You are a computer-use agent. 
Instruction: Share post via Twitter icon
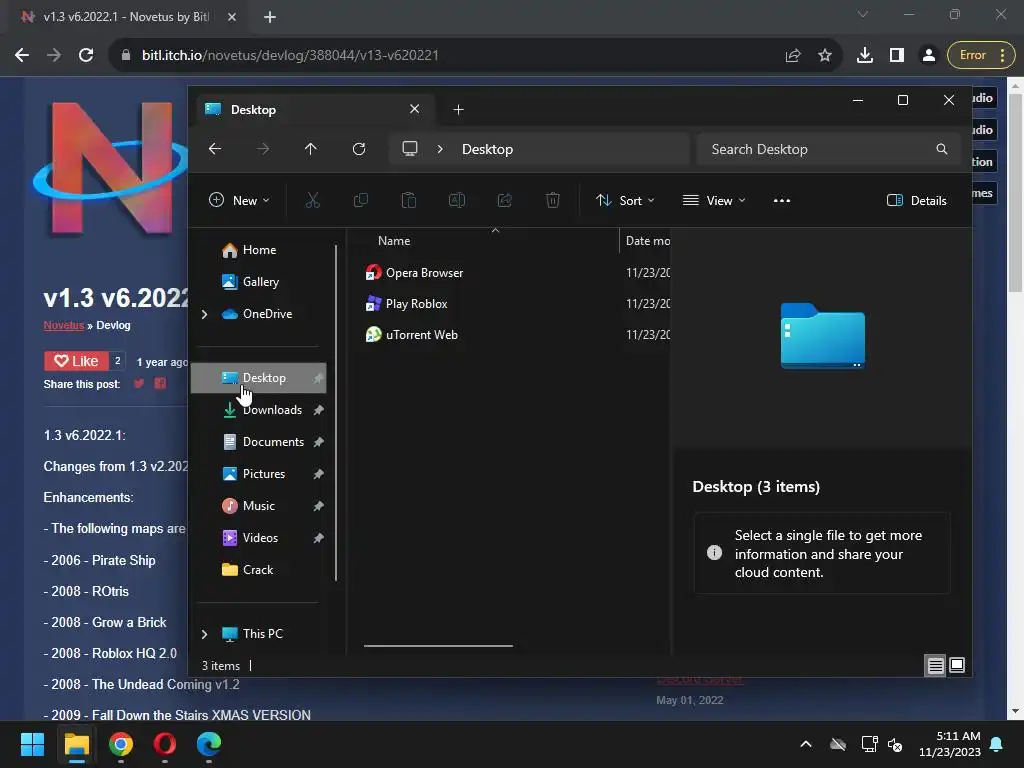pyautogui.click(x=139, y=384)
